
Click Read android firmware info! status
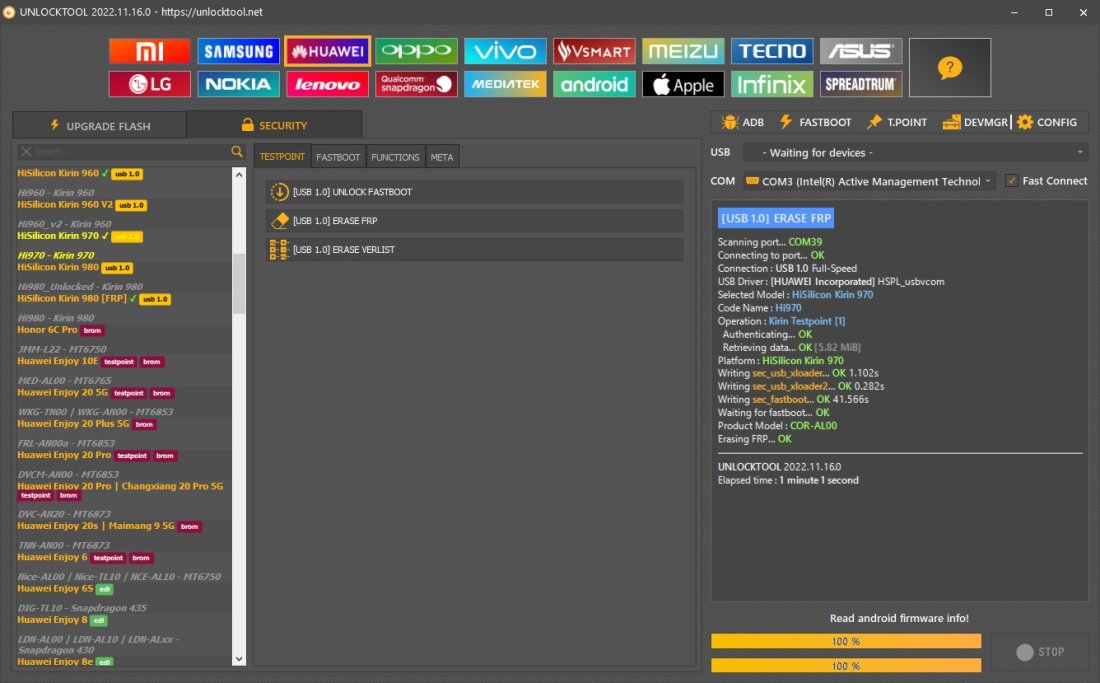[x=899, y=618]
